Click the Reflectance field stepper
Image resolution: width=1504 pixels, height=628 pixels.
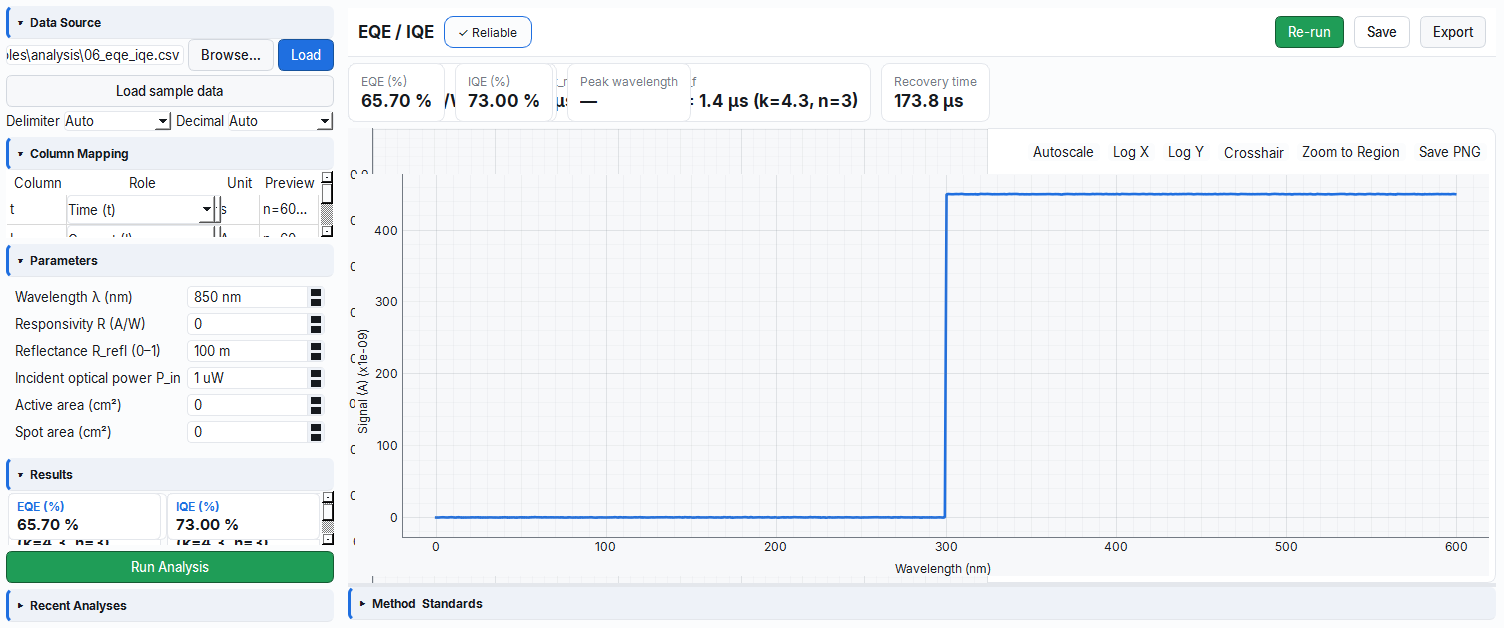[316, 351]
